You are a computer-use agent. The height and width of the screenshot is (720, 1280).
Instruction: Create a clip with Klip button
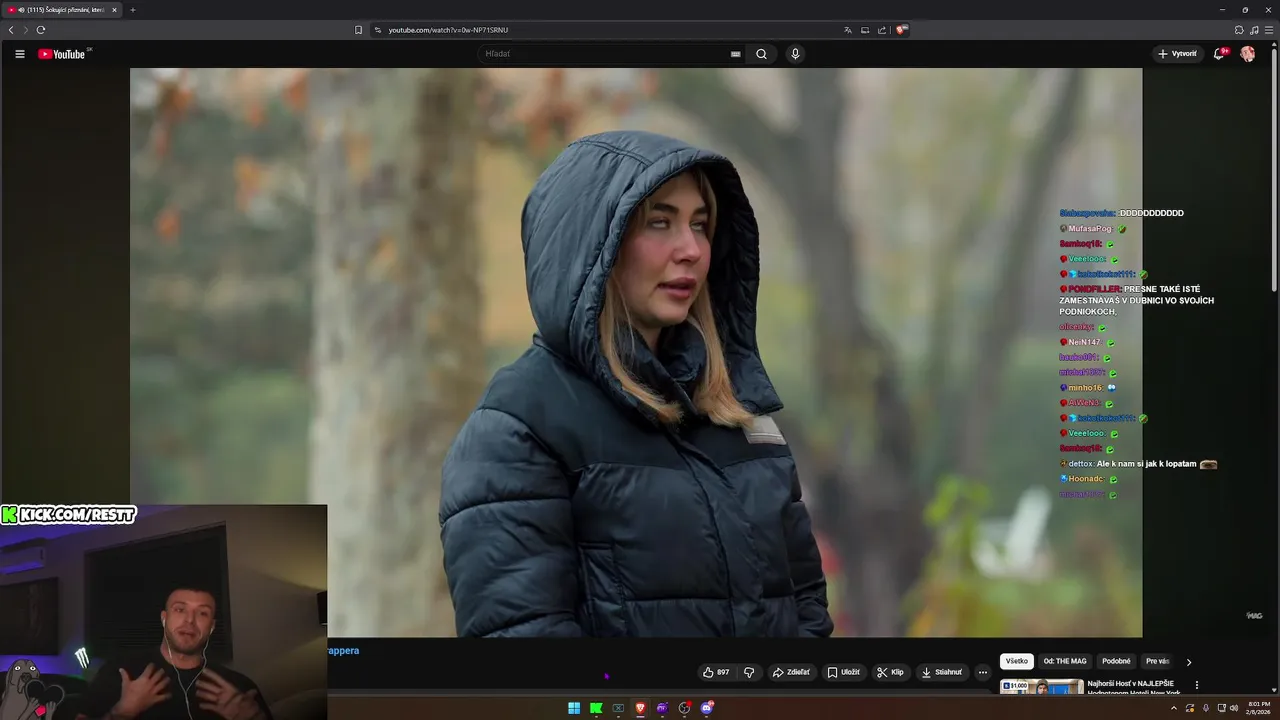[x=890, y=672]
